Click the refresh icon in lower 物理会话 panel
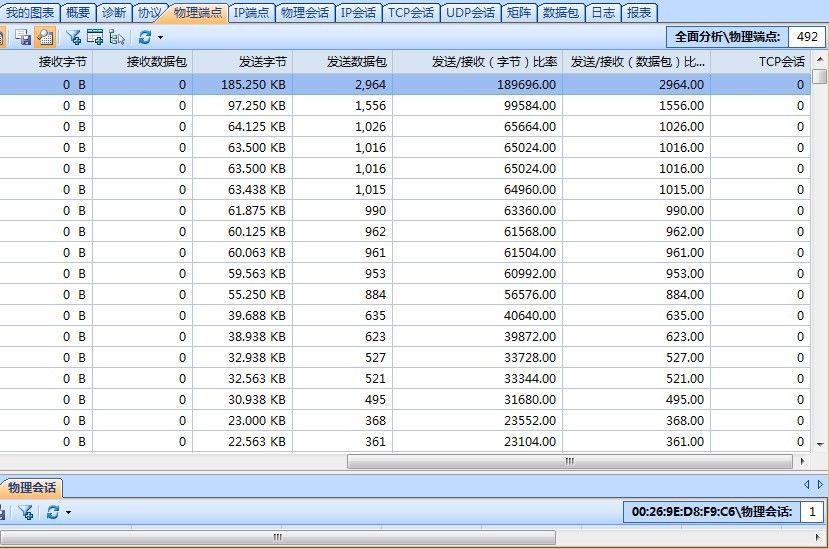Viewport: 829px width, 549px height. pos(52,512)
